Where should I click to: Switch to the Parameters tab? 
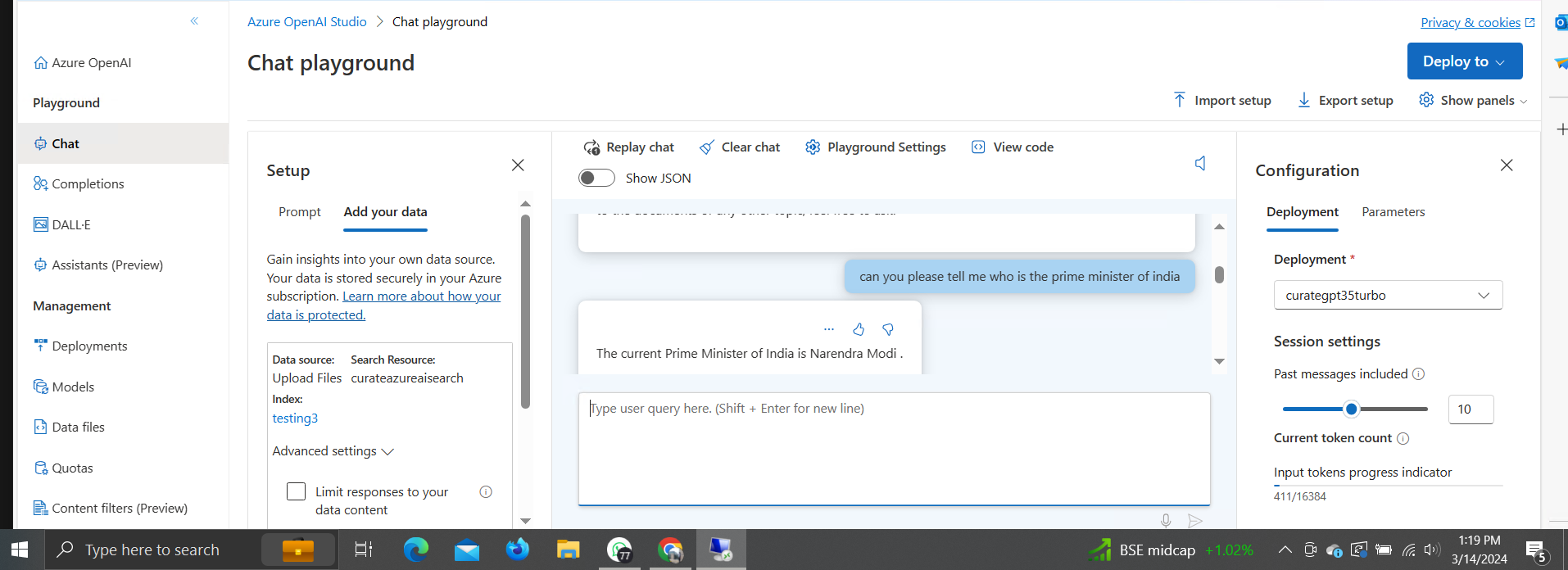[x=1394, y=212]
